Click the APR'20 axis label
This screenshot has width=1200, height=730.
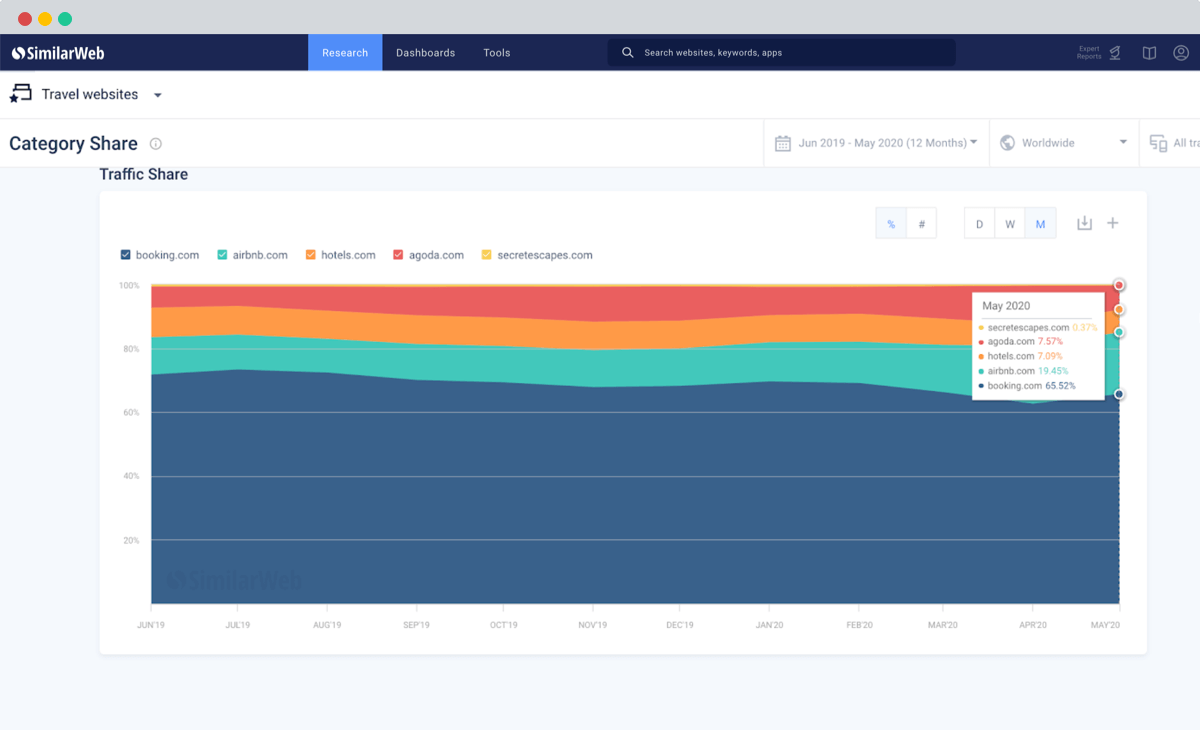[1032, 625]
